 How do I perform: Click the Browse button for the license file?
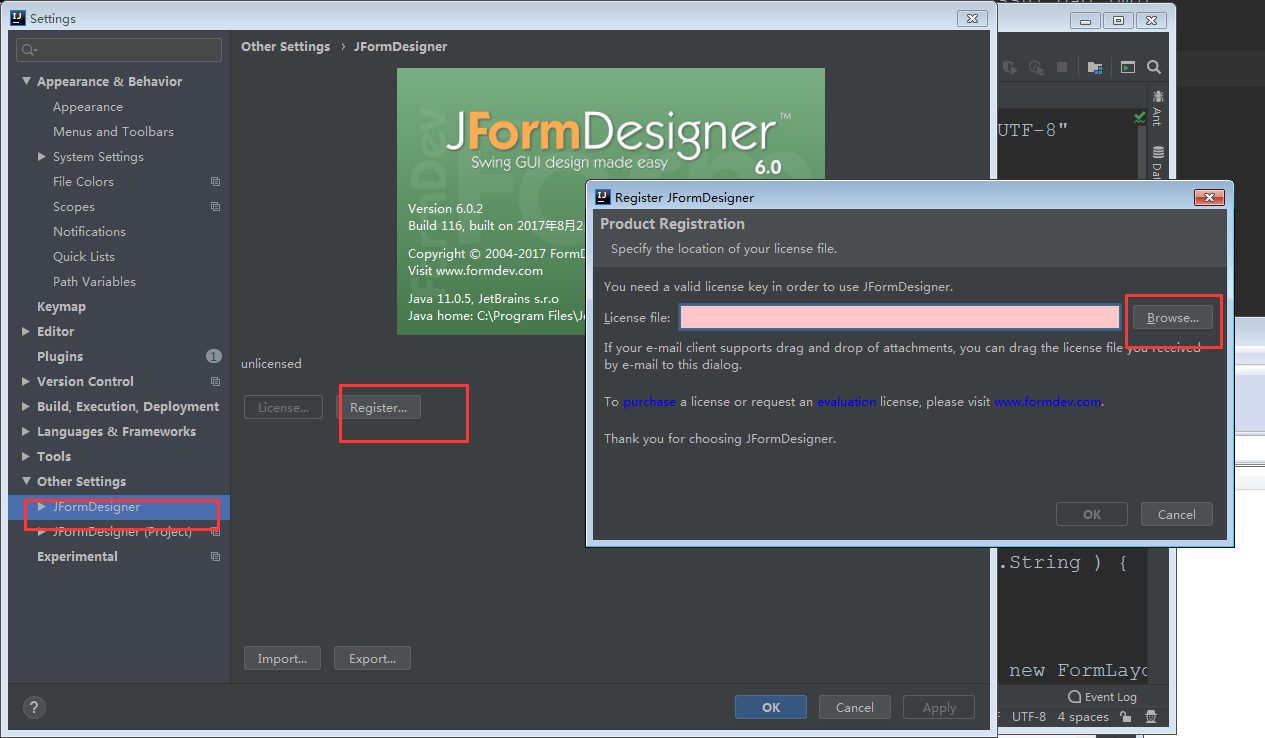pos(1172,317)
